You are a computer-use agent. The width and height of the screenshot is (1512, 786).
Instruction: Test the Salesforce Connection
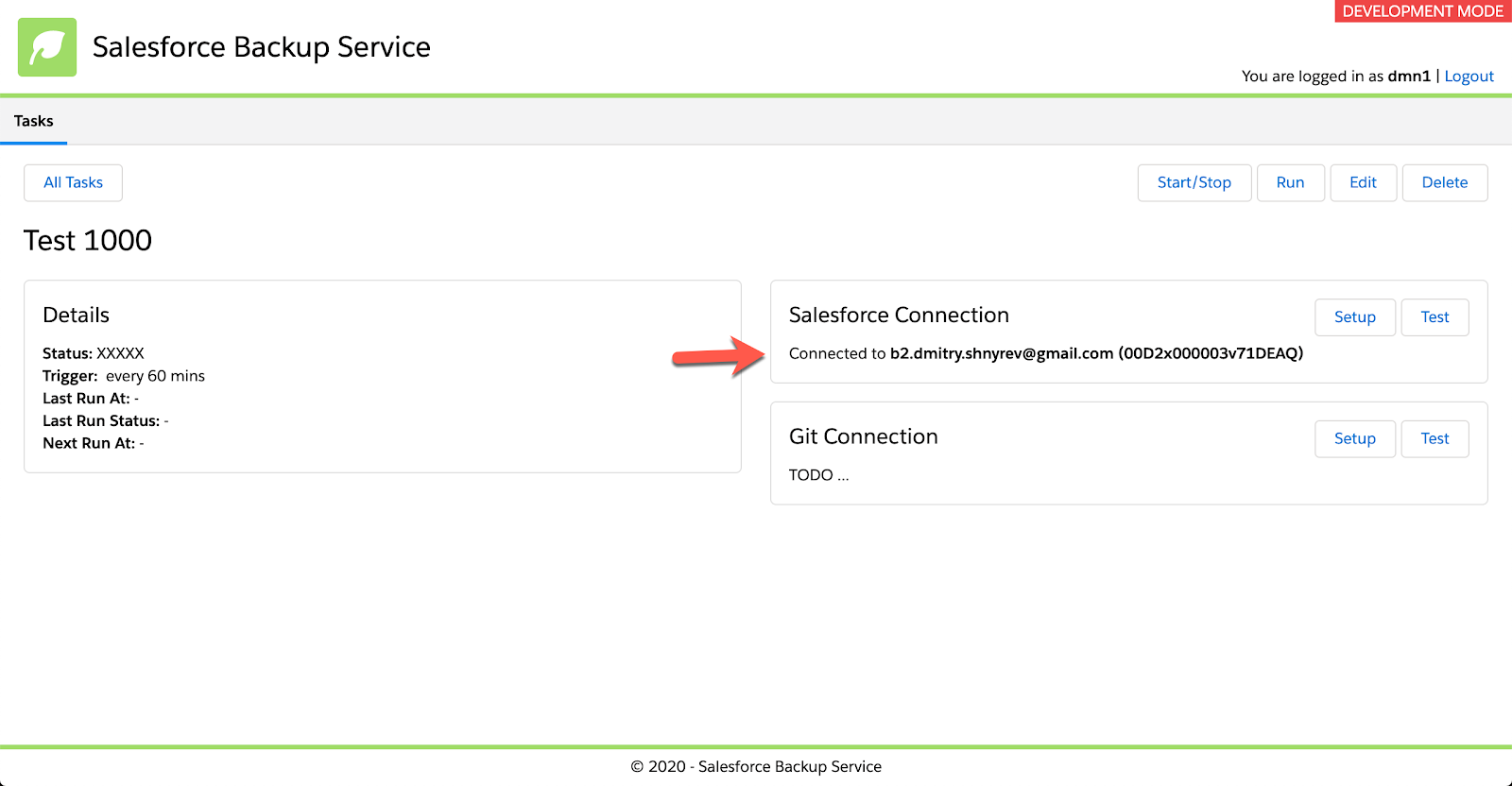pos(1435,317)
